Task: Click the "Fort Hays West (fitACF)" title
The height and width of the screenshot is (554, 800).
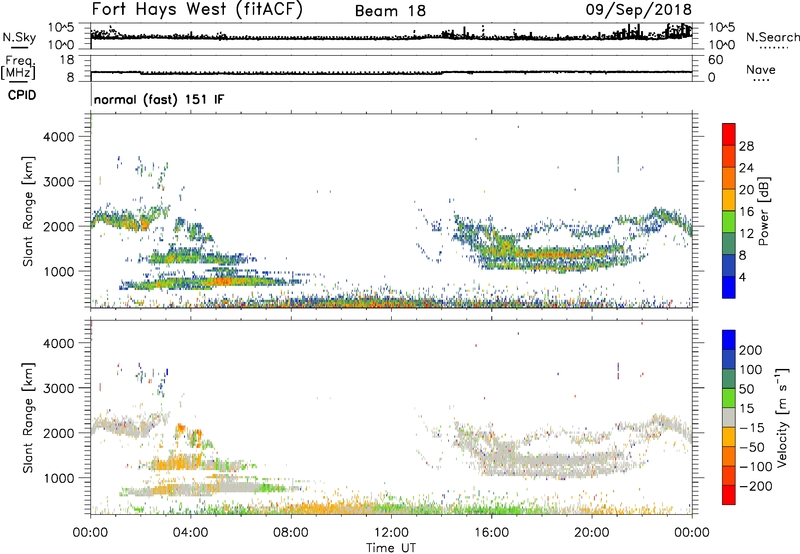Action: pyautogui.click(x=197, y=10)
